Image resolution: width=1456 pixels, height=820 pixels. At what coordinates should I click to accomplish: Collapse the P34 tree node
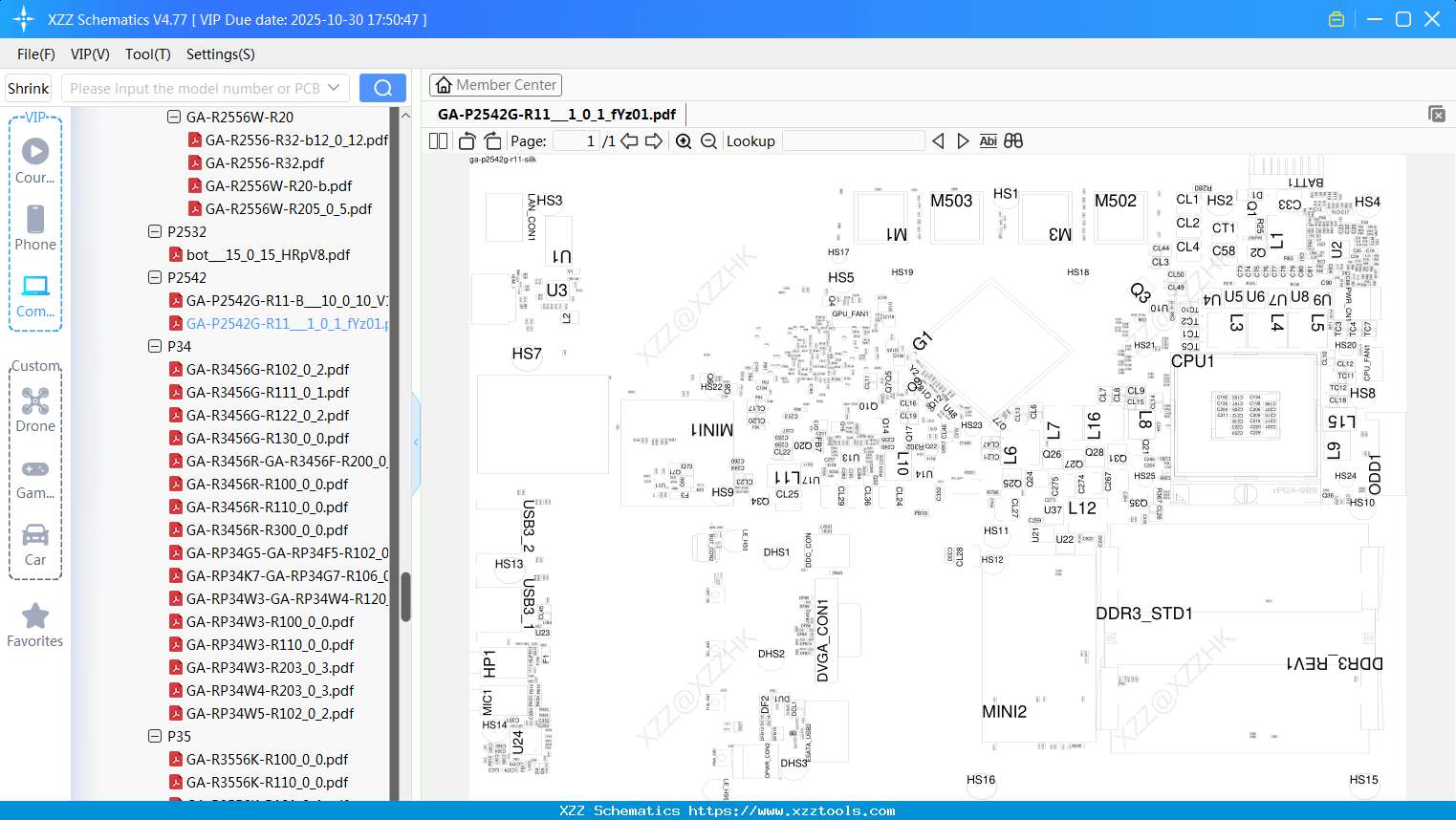point(155,347)
